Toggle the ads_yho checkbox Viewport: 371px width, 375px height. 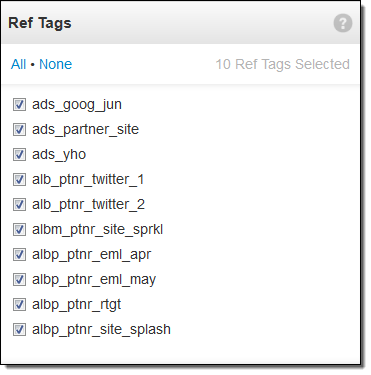tap(19, 154)
